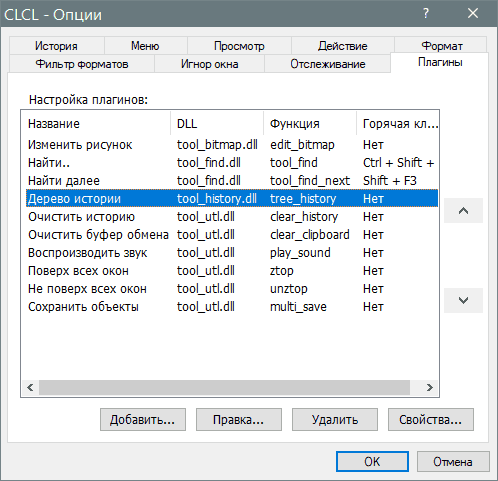Click the Добавить... button

pos(143,420)
